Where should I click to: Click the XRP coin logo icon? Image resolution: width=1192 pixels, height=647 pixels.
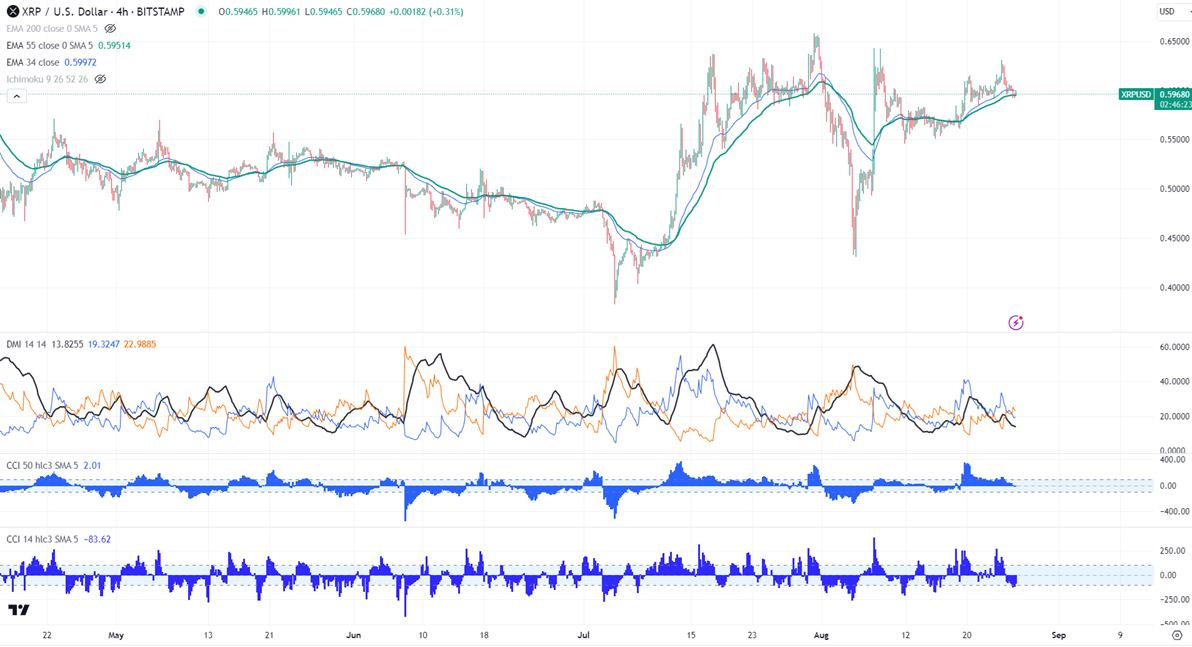pyautogui.click(x=12, y=11)
